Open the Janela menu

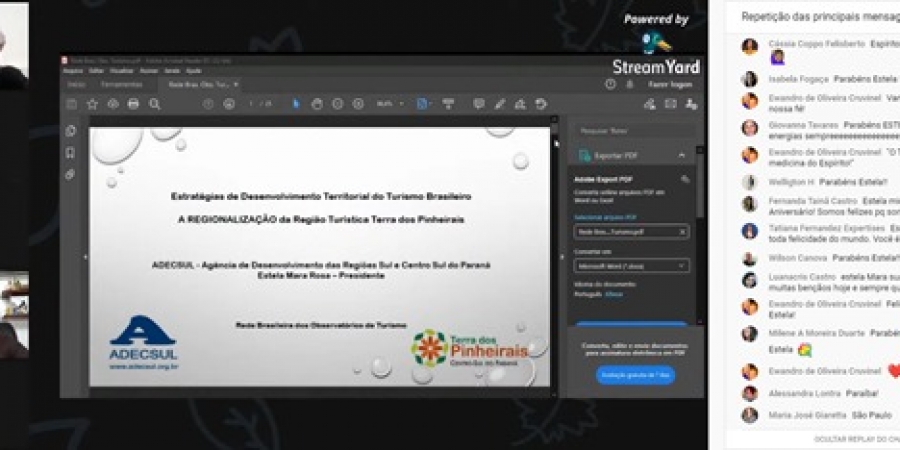172,71
